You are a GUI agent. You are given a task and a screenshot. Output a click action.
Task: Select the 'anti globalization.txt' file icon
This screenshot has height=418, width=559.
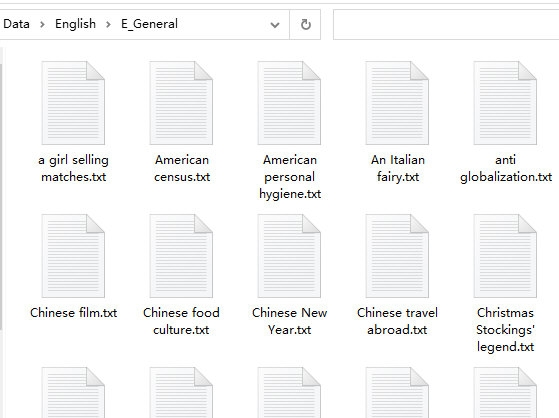(505, 103)
